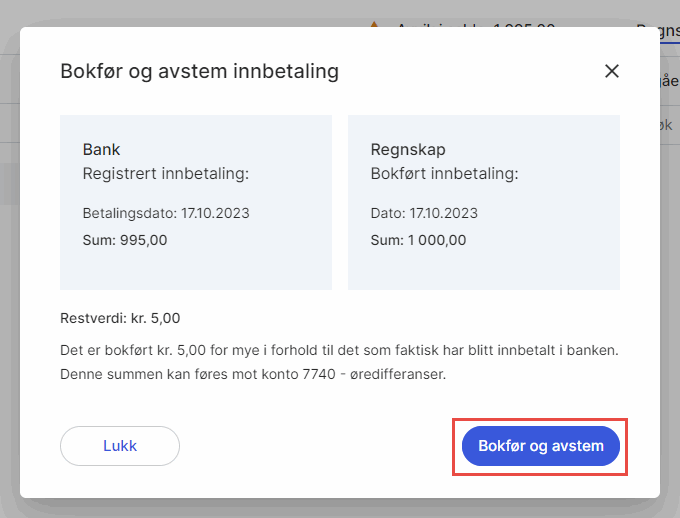
Task: Click the bank Sum: 995,00 amount
Action: pos(125,240)
